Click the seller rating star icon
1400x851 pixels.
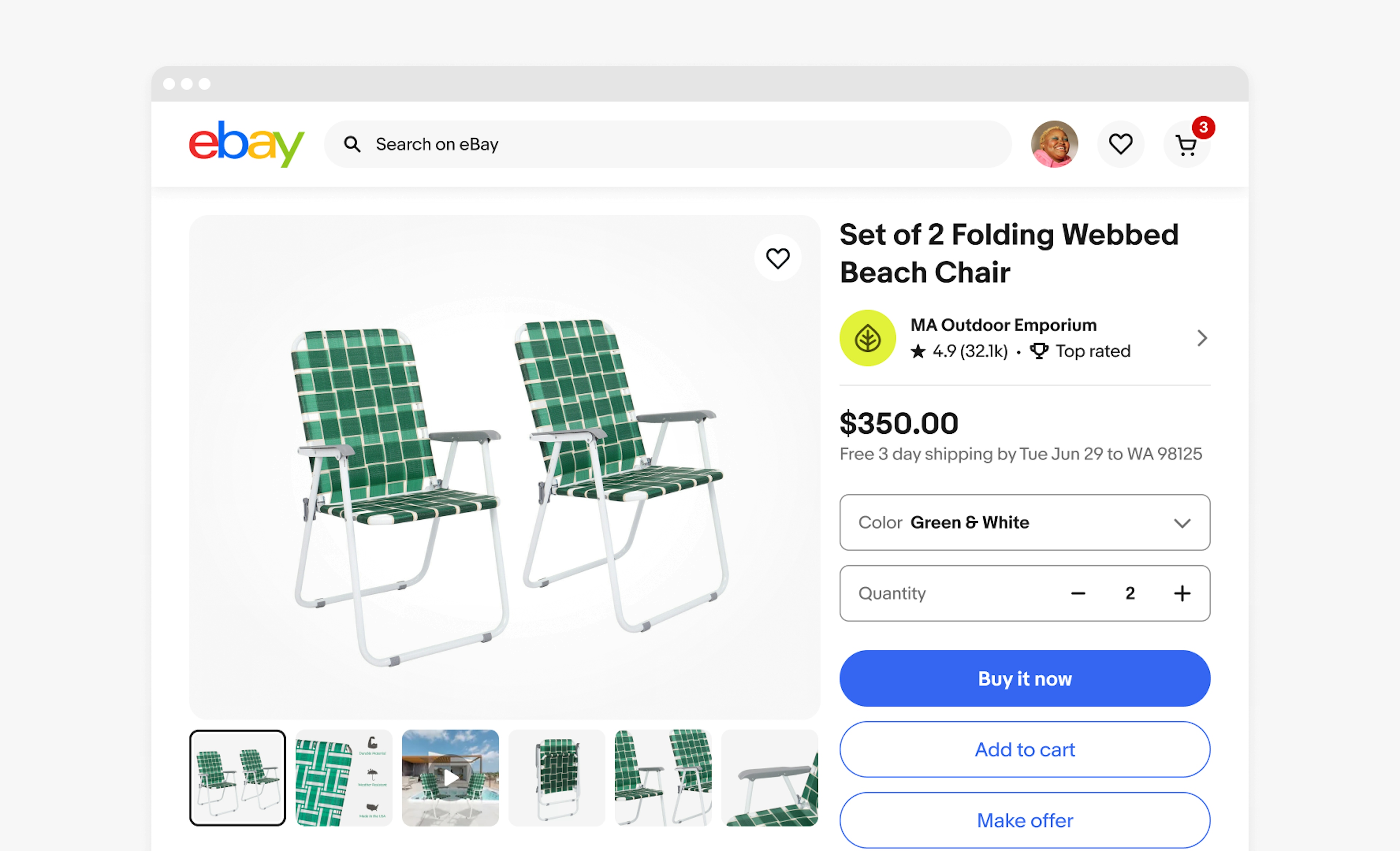(x=918, y=351)
